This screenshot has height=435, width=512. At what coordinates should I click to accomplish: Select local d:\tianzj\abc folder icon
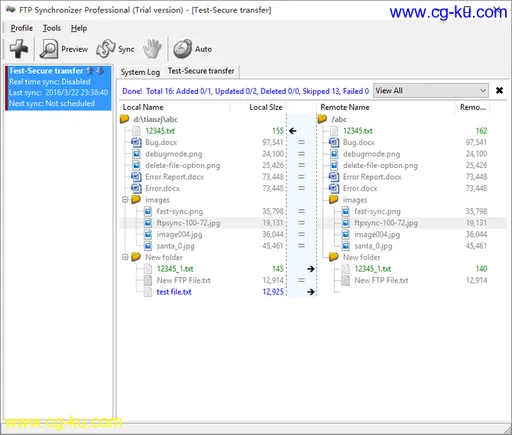pos(125,119)
